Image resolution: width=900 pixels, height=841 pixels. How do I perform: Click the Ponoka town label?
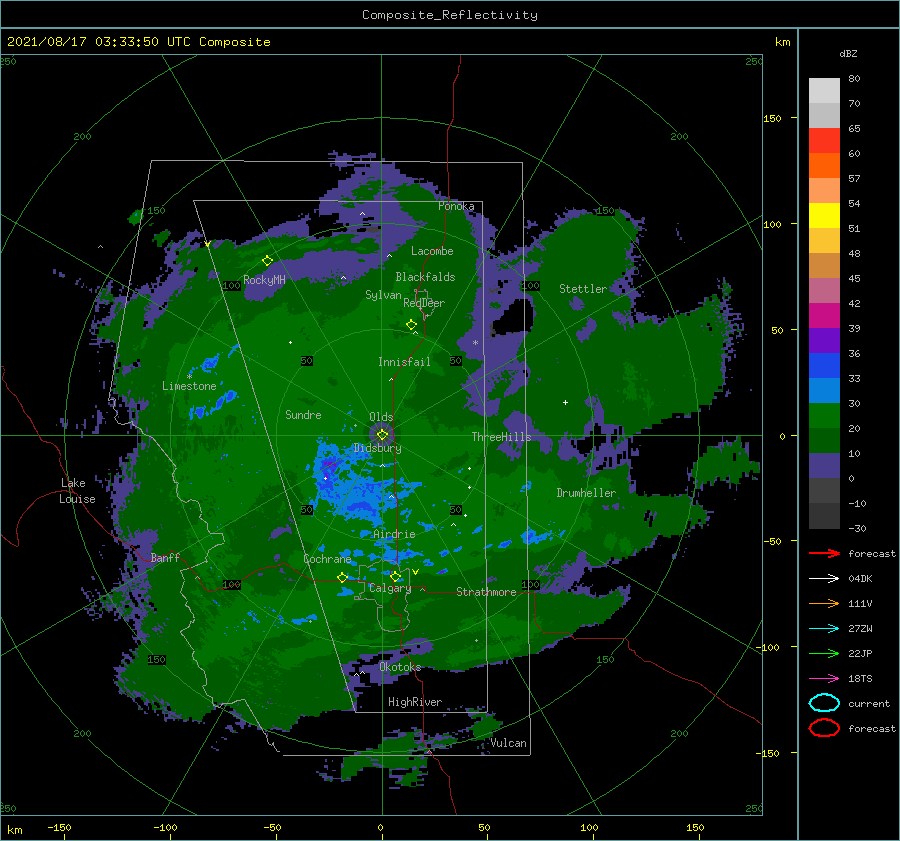coord(456,206)
